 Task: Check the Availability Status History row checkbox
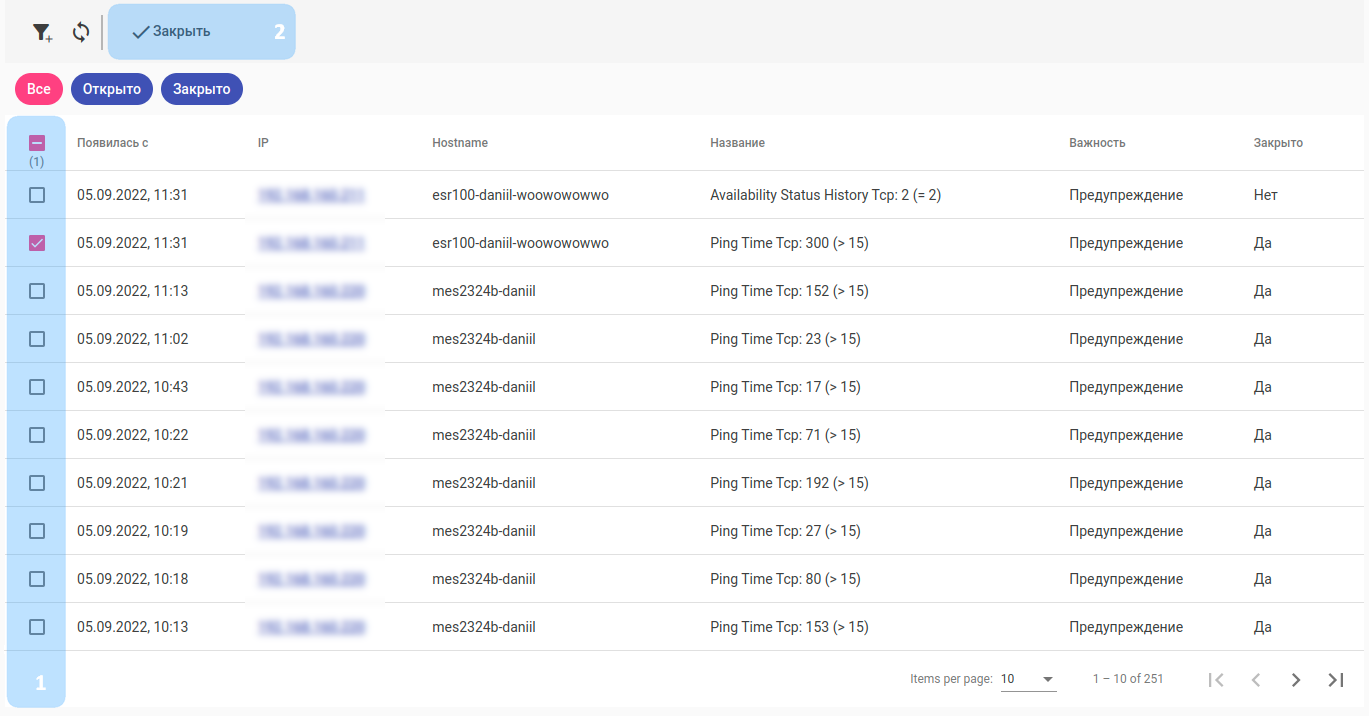(x=37, y=195)
